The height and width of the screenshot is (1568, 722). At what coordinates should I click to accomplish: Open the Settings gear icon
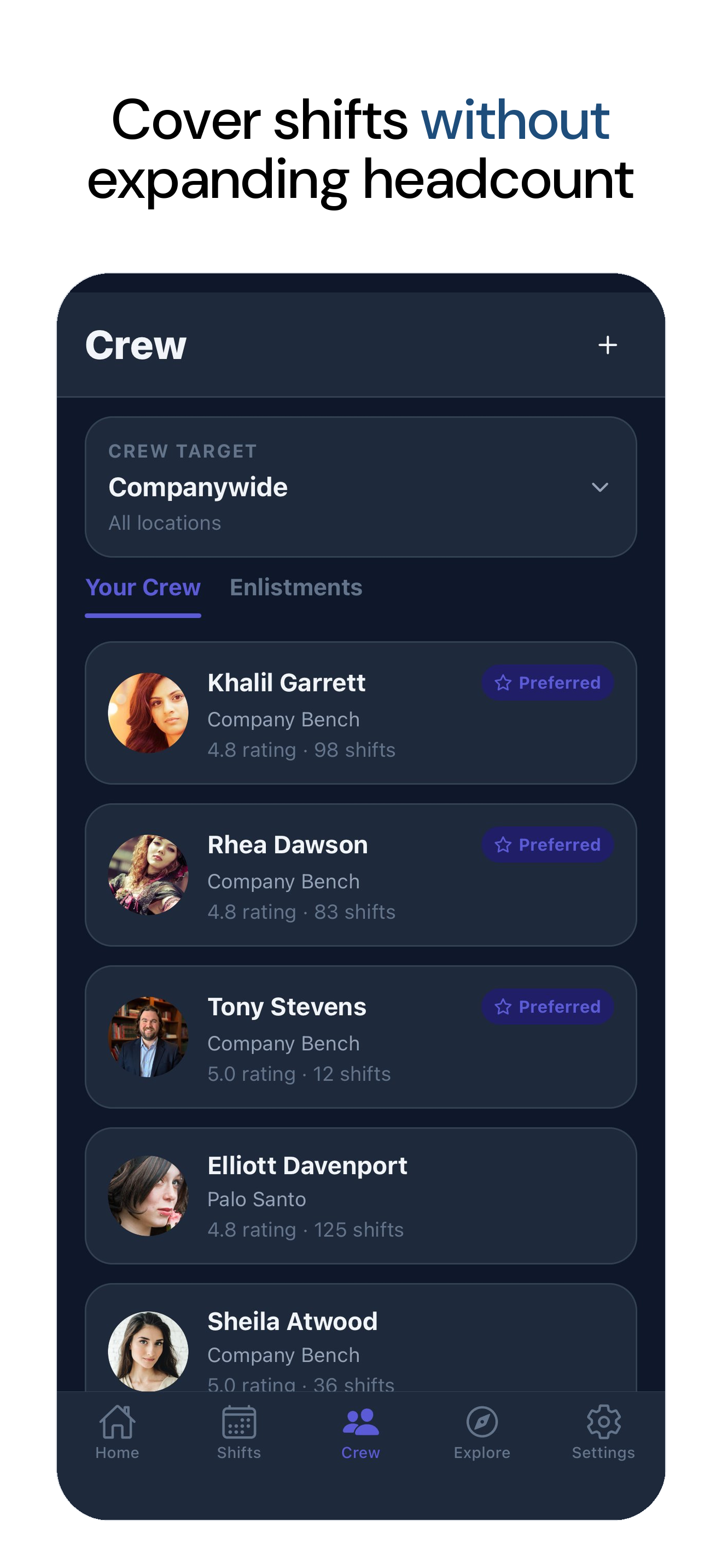coord(603,1421)
